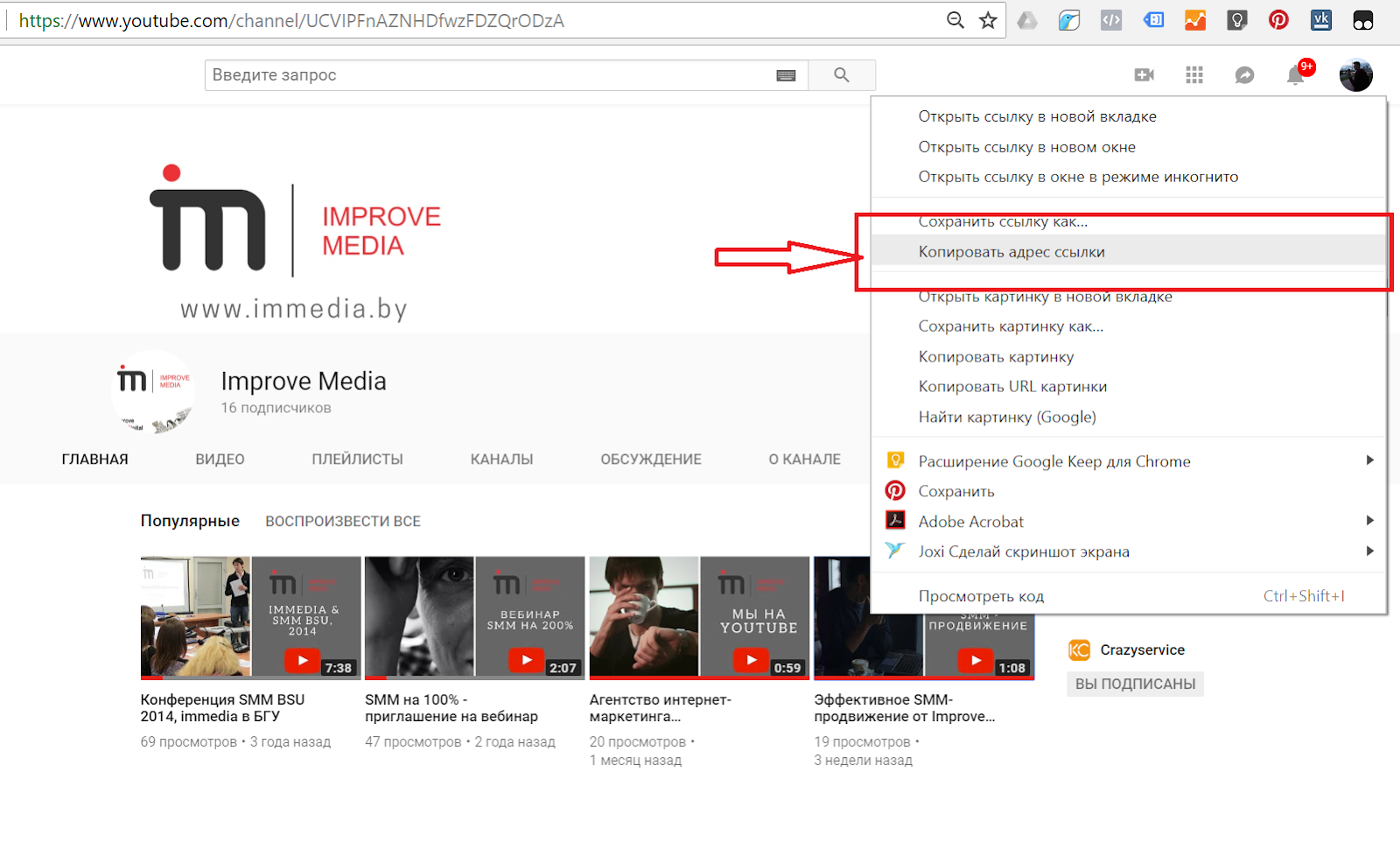The width and height of the screenshot is (1400, 842).
Task: Expand the Adobe Acrobat submenu arrow
Action: (x=1370, y=521)
